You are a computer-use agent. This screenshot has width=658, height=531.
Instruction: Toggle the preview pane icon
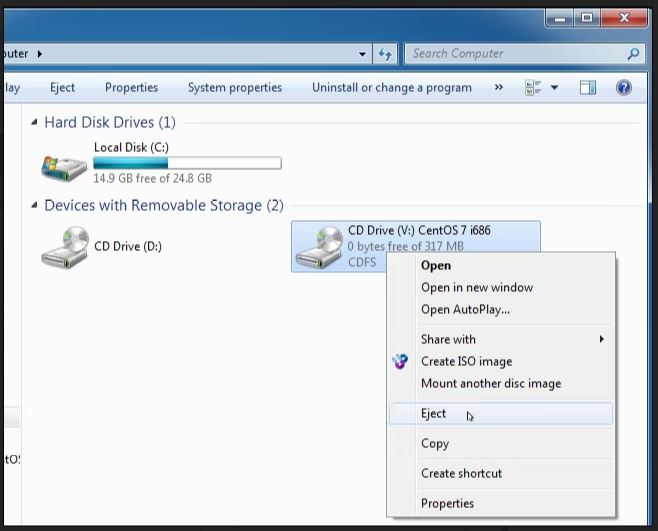pyautogui.click(x=588, y=88)
